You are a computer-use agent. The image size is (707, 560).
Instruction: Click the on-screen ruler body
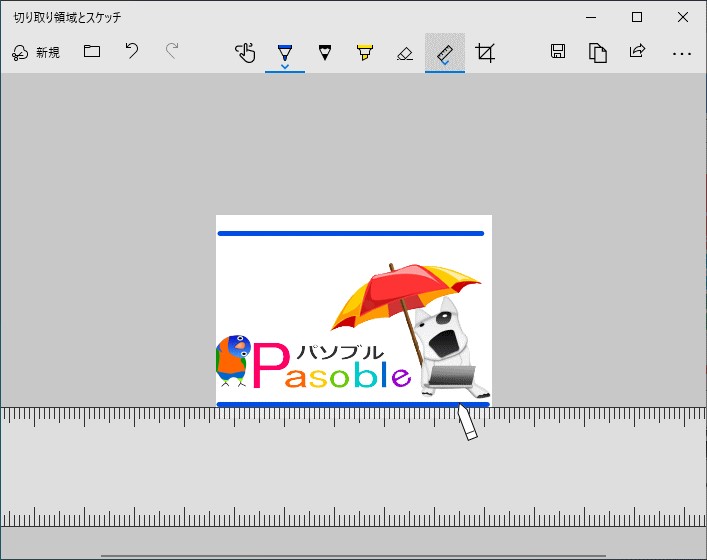point(354,467)
